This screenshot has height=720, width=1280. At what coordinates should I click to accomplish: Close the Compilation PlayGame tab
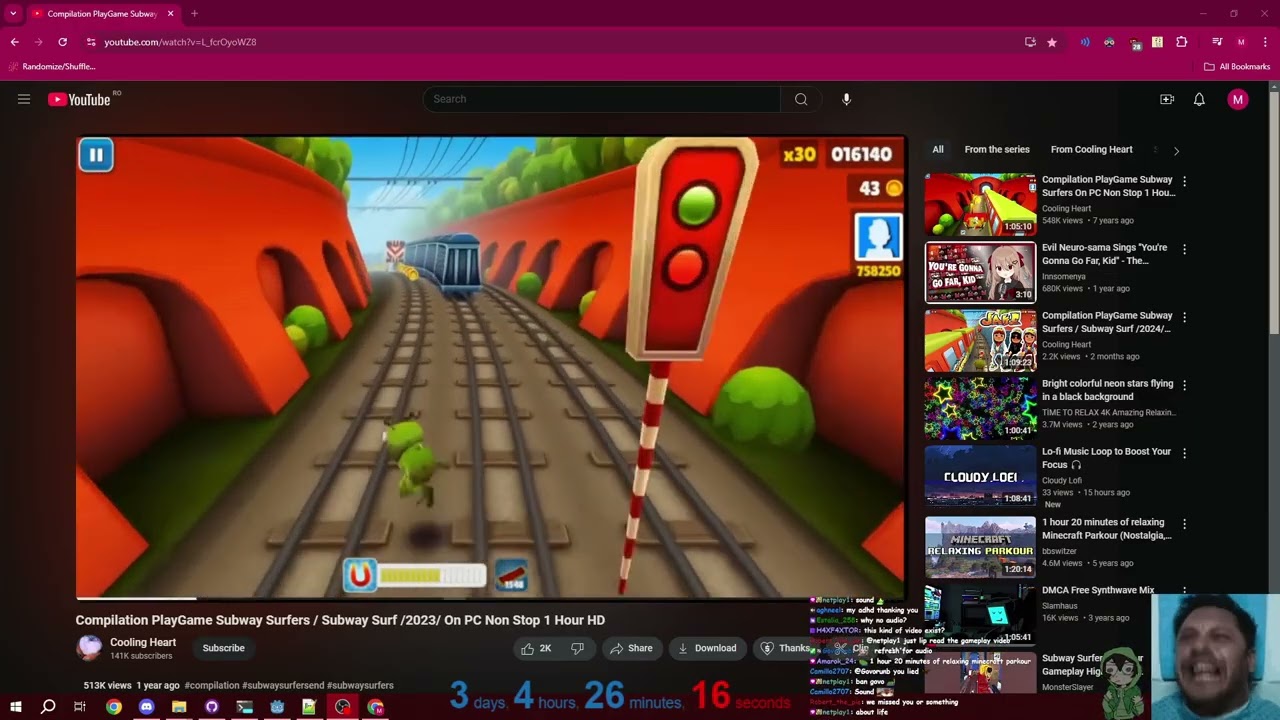coord(170,14)
